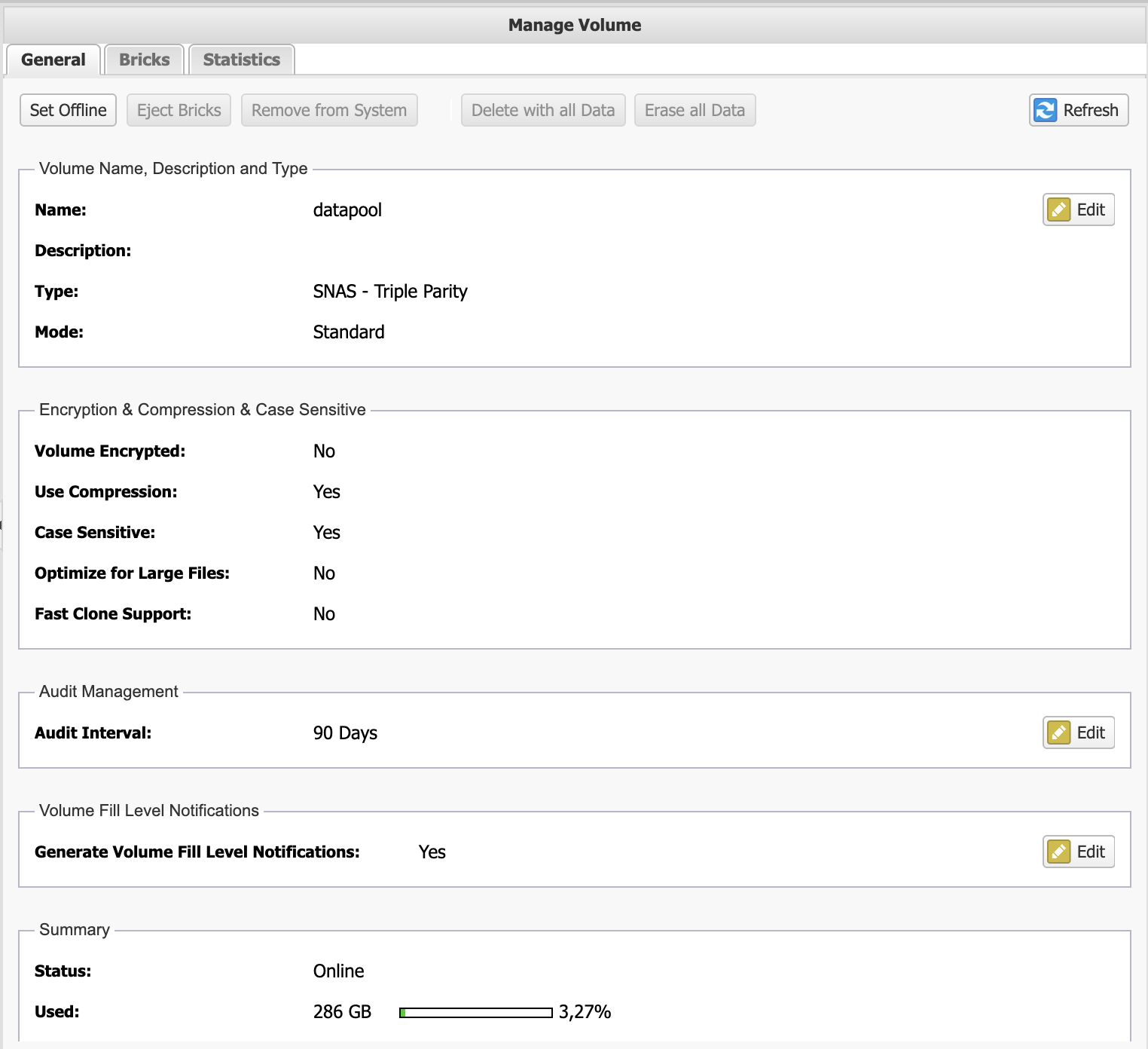Click Delete with all Data
This screenshot has width=1148, height=1049.
(542, 110)
